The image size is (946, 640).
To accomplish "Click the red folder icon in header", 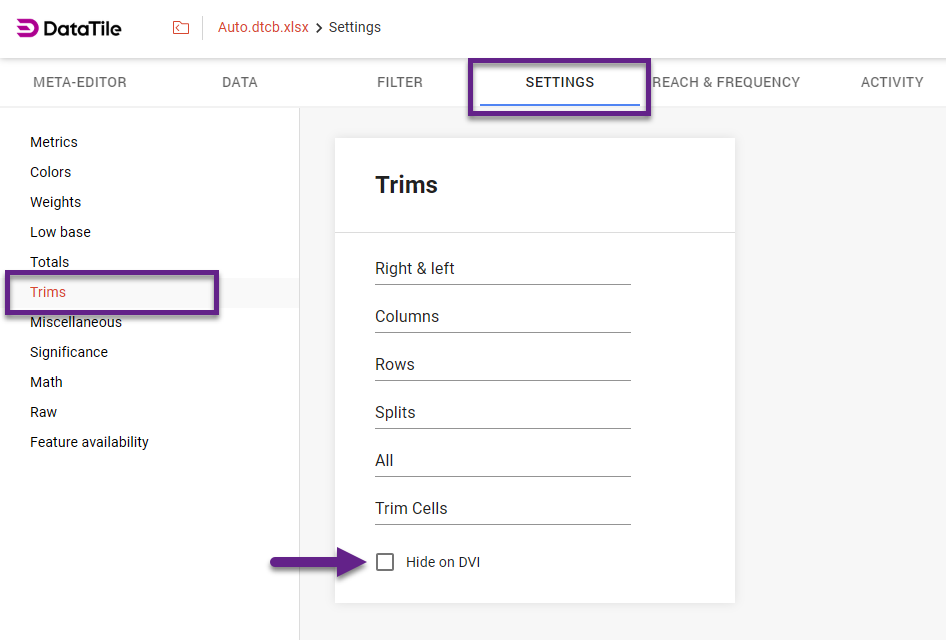I will pyautogui.click(x=181, y=28).
